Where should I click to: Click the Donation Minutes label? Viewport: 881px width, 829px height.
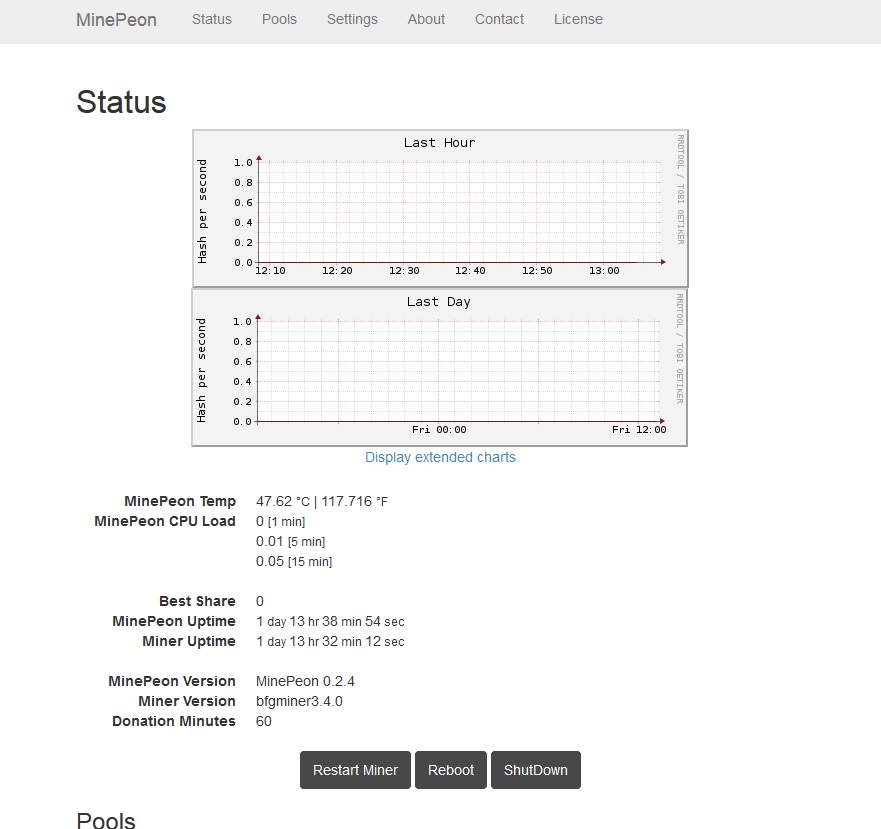coord(174,721)
